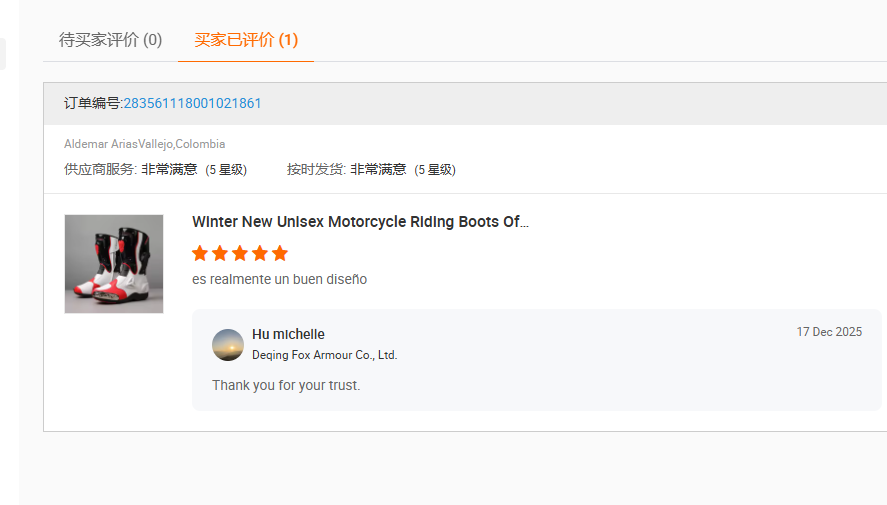
Task: Click the Deqing Fox Armour Co., Ltd. company name
Action: pyautogui.click(x=324, y=355)
